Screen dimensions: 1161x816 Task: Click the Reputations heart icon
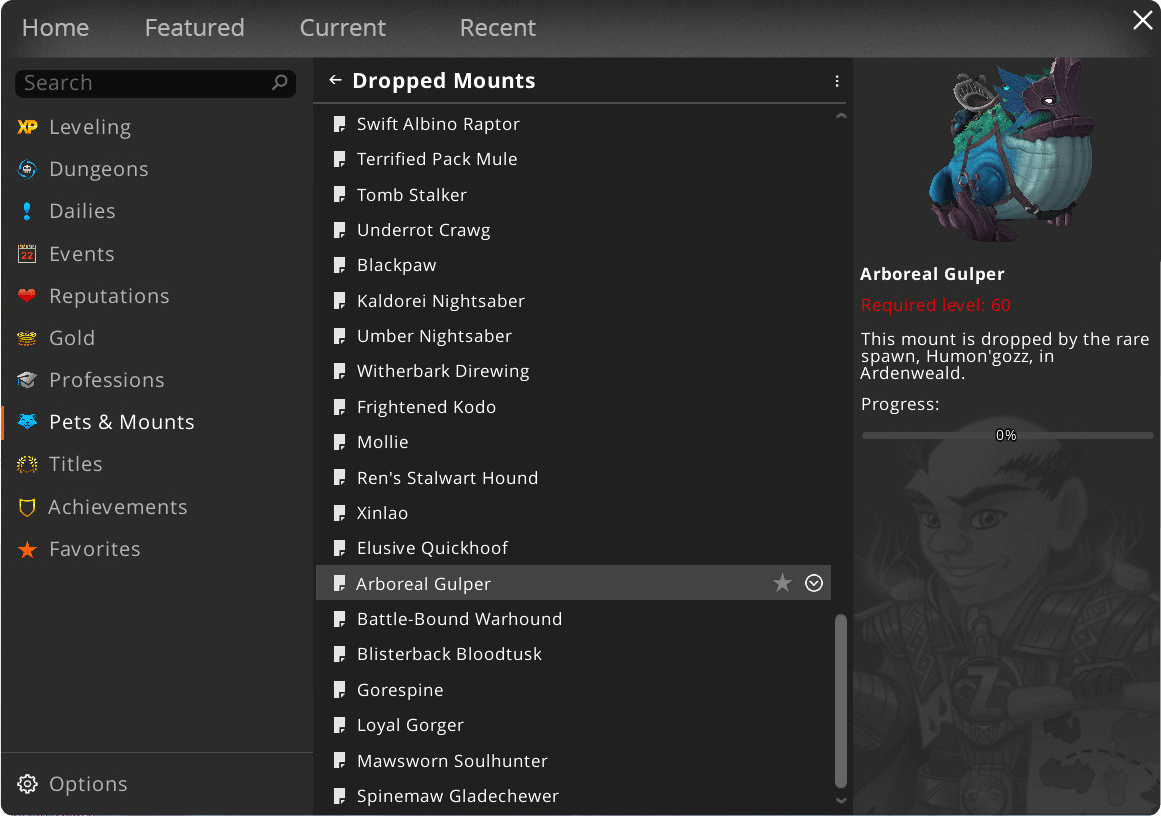[27, 296]
